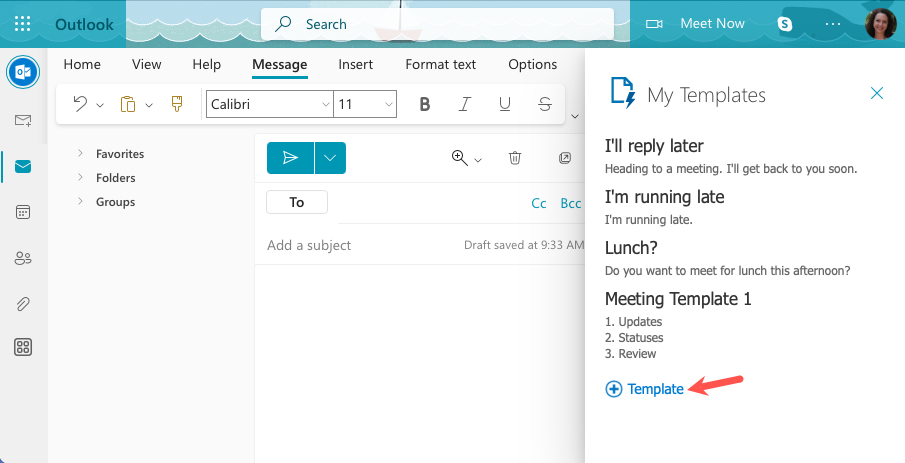Click the paperclip Files icon in sidebar

tap(22, 303)
